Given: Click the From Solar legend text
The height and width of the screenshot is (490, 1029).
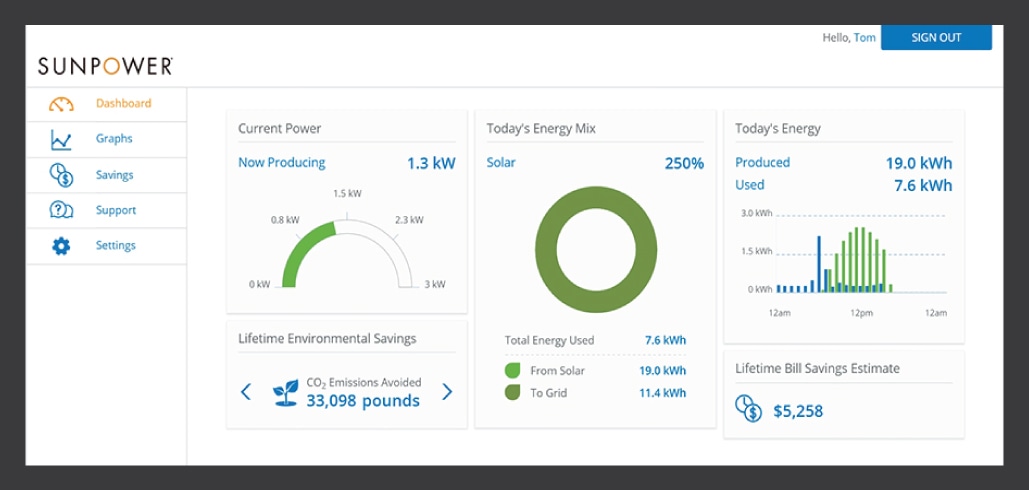Looking at the screenshot, I should pyautogui.click(x=557, y=371).
